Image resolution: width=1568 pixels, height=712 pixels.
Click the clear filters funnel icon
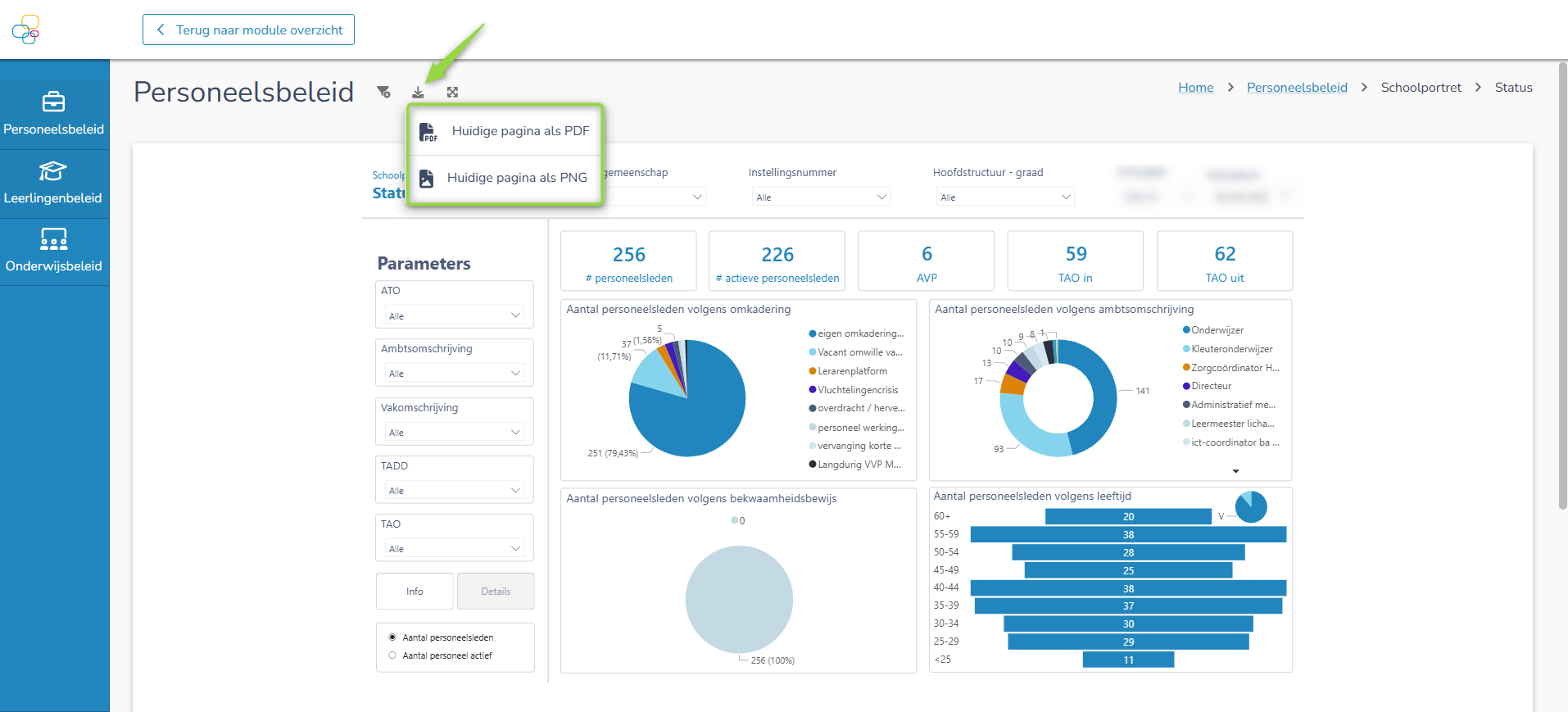383,92
